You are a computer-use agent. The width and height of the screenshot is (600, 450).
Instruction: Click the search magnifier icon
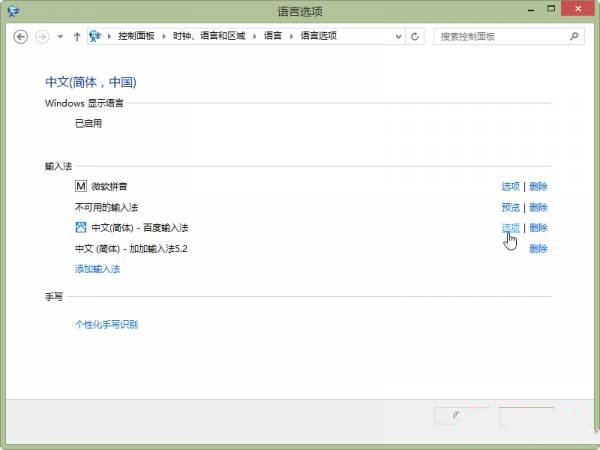click(x=574, y=36)
